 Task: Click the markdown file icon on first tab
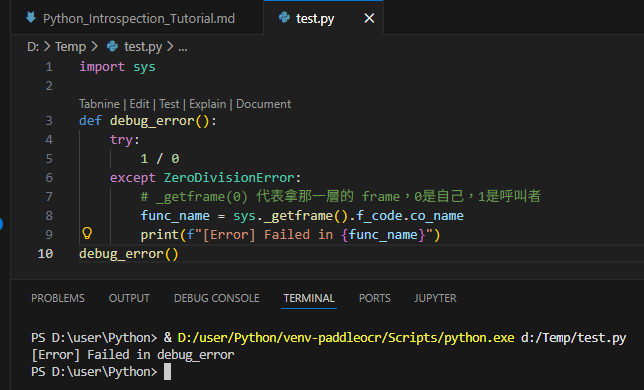[x=31, y=18]
